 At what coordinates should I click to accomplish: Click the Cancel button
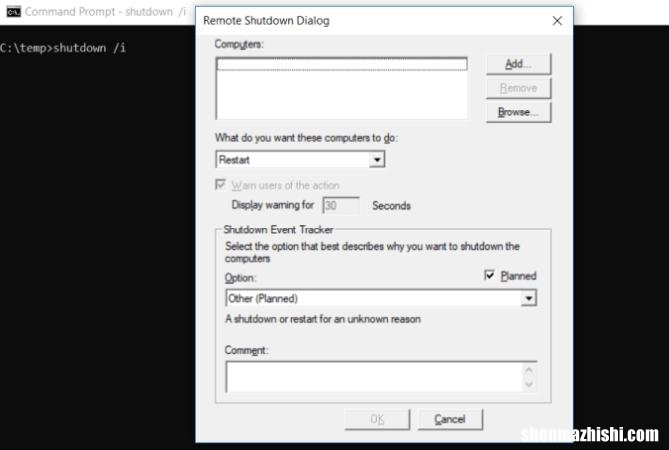pos(450,419)
